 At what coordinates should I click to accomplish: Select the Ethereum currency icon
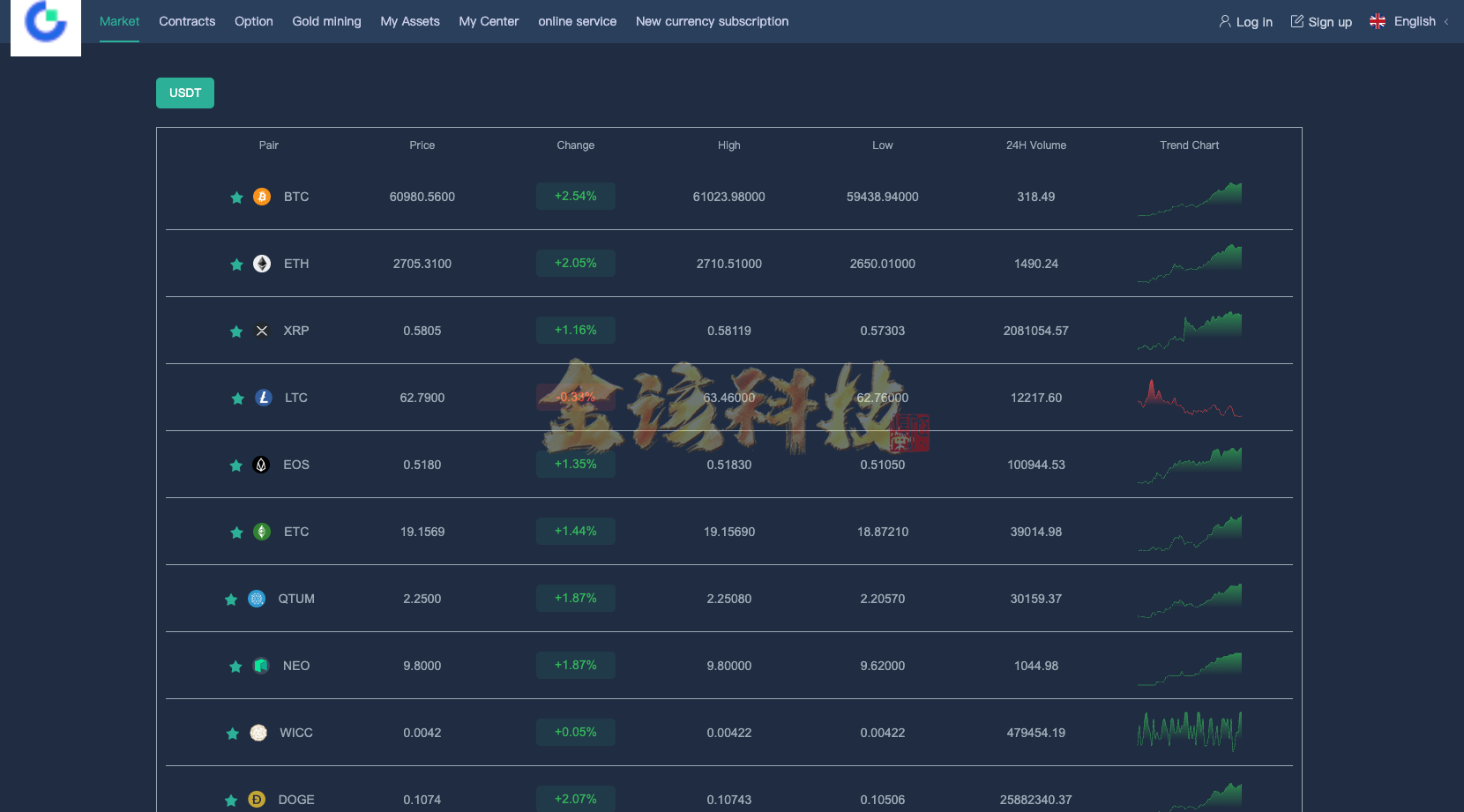point(261,263)
